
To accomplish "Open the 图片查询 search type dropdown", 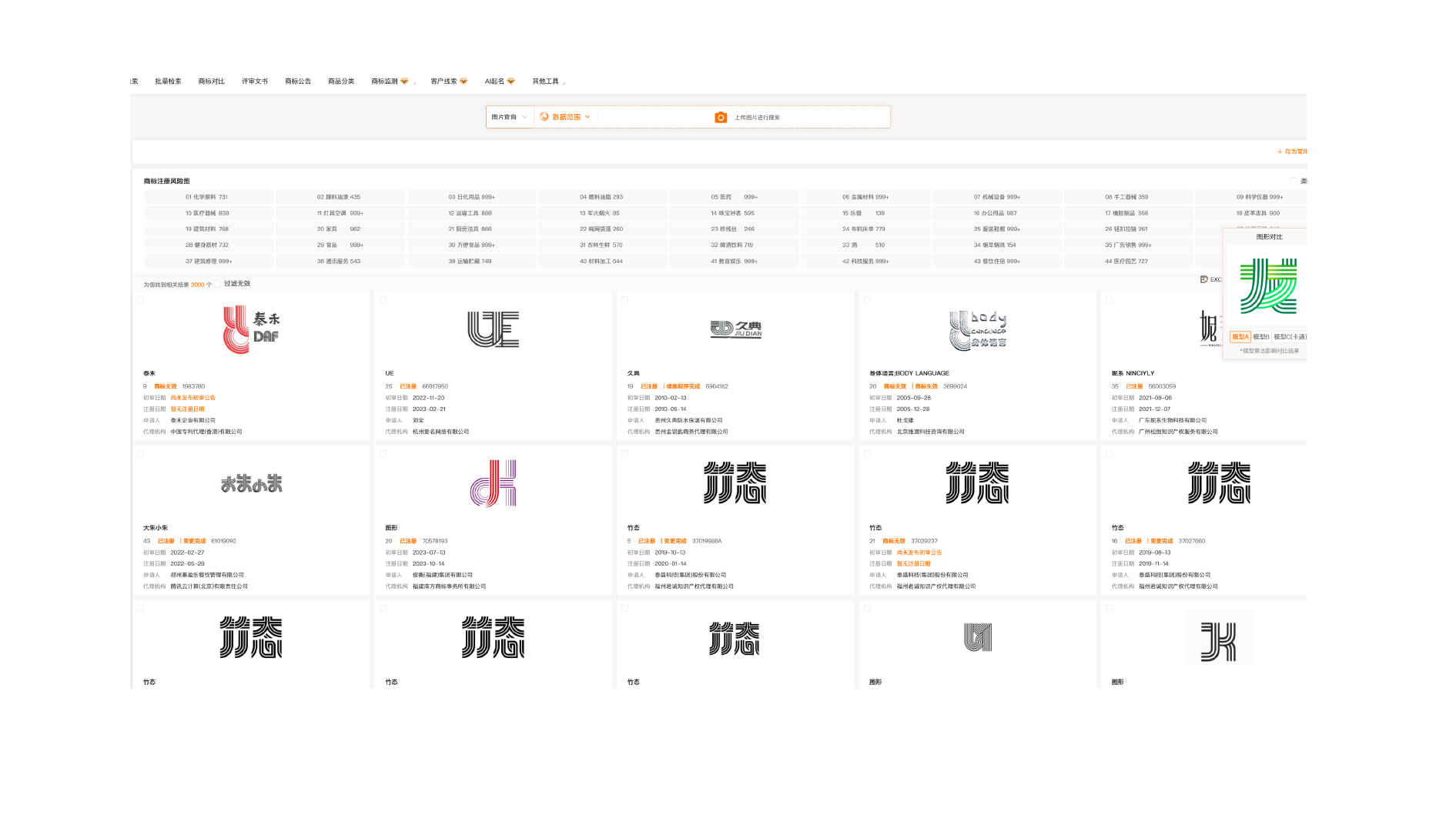I will [x=510, y=117].
